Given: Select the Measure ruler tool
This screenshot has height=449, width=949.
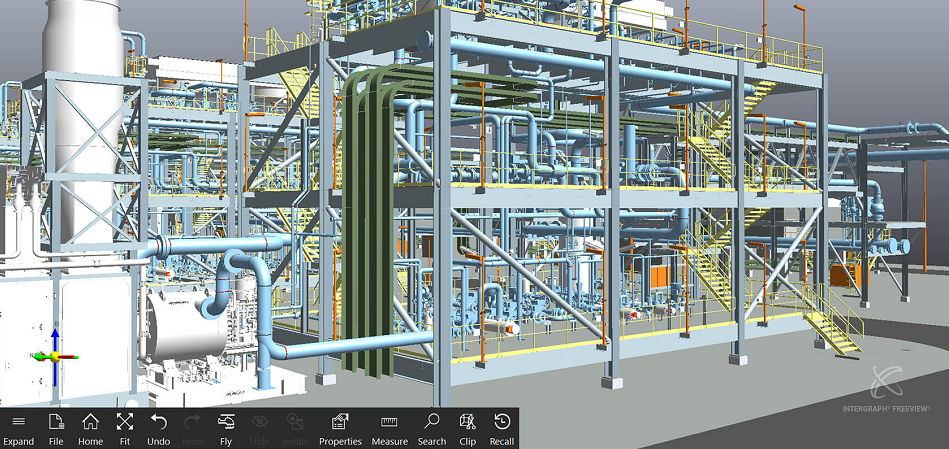Looking at the screenshot, I should coord(389,427).
